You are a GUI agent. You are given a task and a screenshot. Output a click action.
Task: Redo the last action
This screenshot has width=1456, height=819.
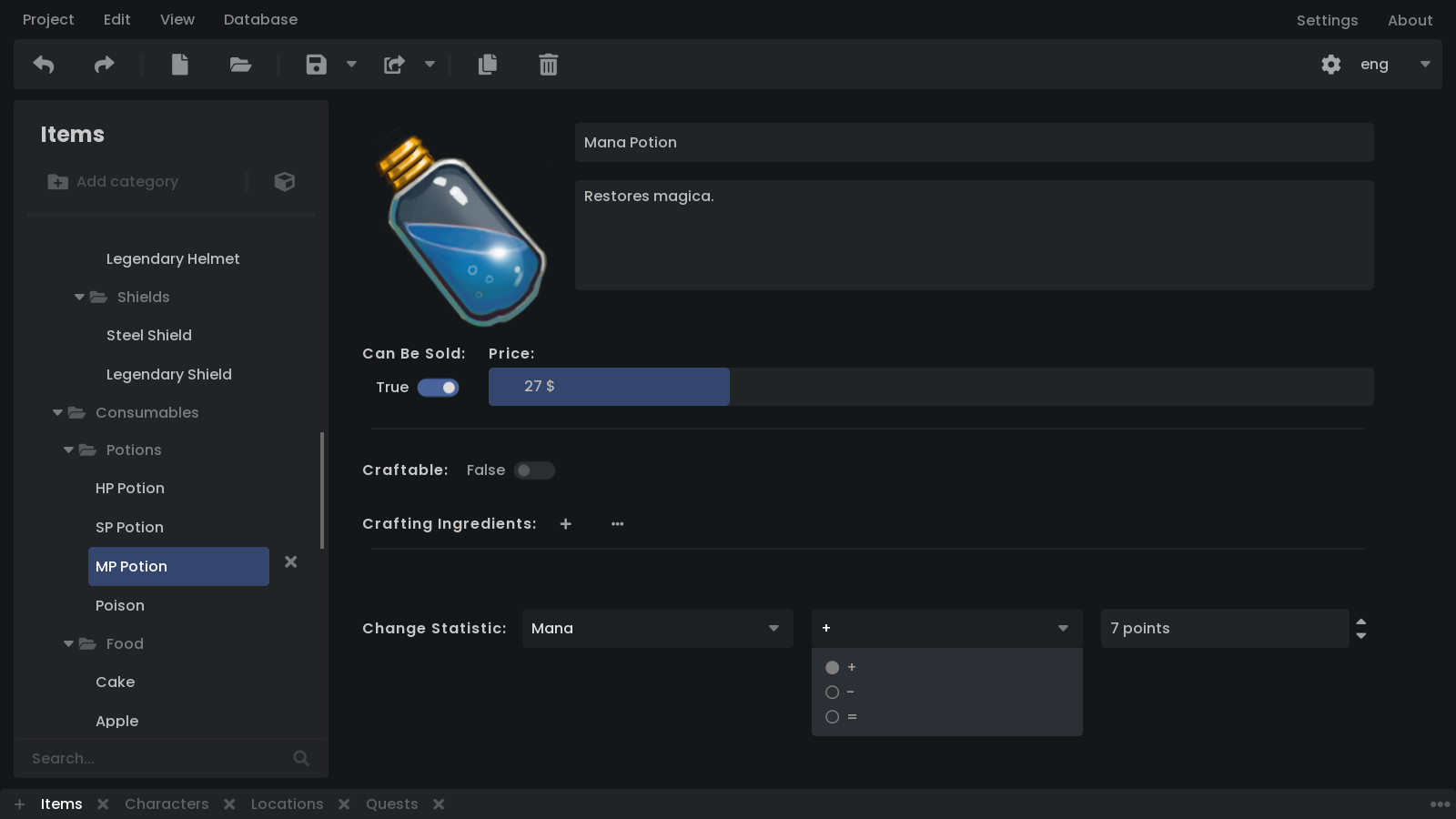pos(103,64)
